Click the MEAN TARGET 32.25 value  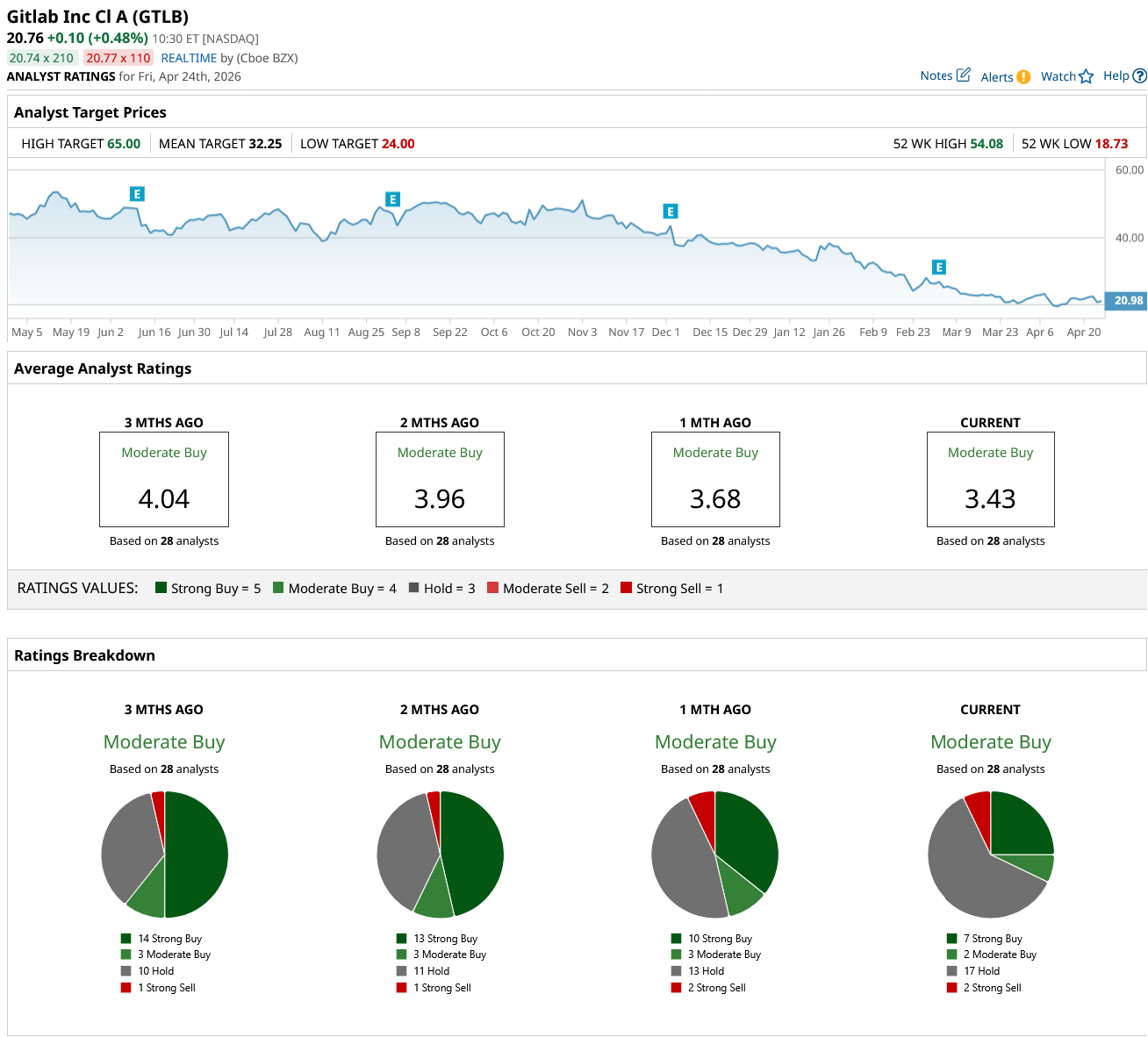[x=266, y=144]
